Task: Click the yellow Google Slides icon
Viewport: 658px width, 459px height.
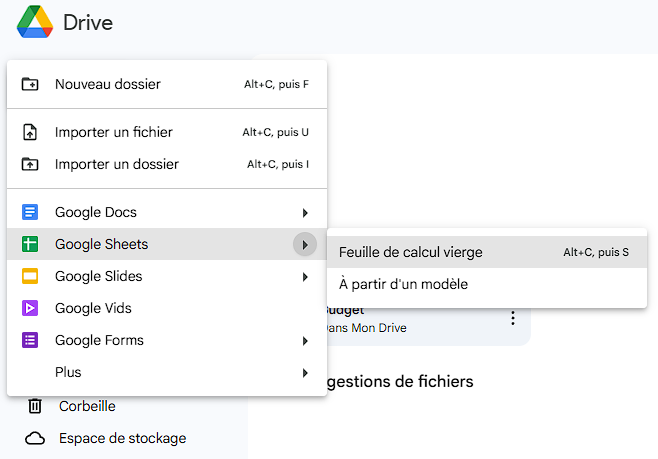Action: click(30, 276)
